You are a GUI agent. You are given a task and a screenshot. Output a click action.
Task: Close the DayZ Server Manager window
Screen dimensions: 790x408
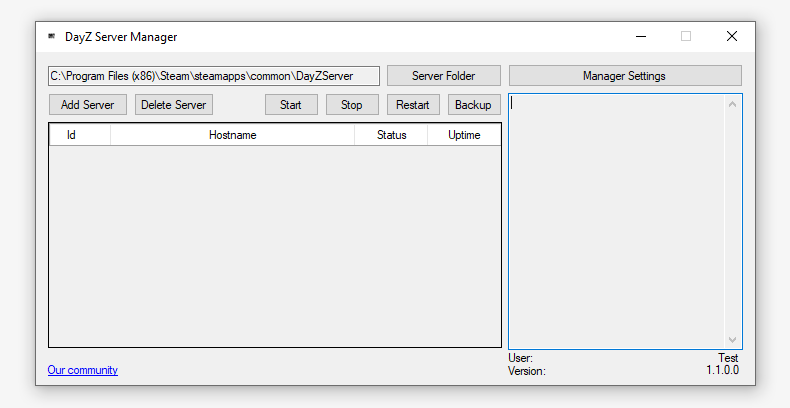[732, 36]
